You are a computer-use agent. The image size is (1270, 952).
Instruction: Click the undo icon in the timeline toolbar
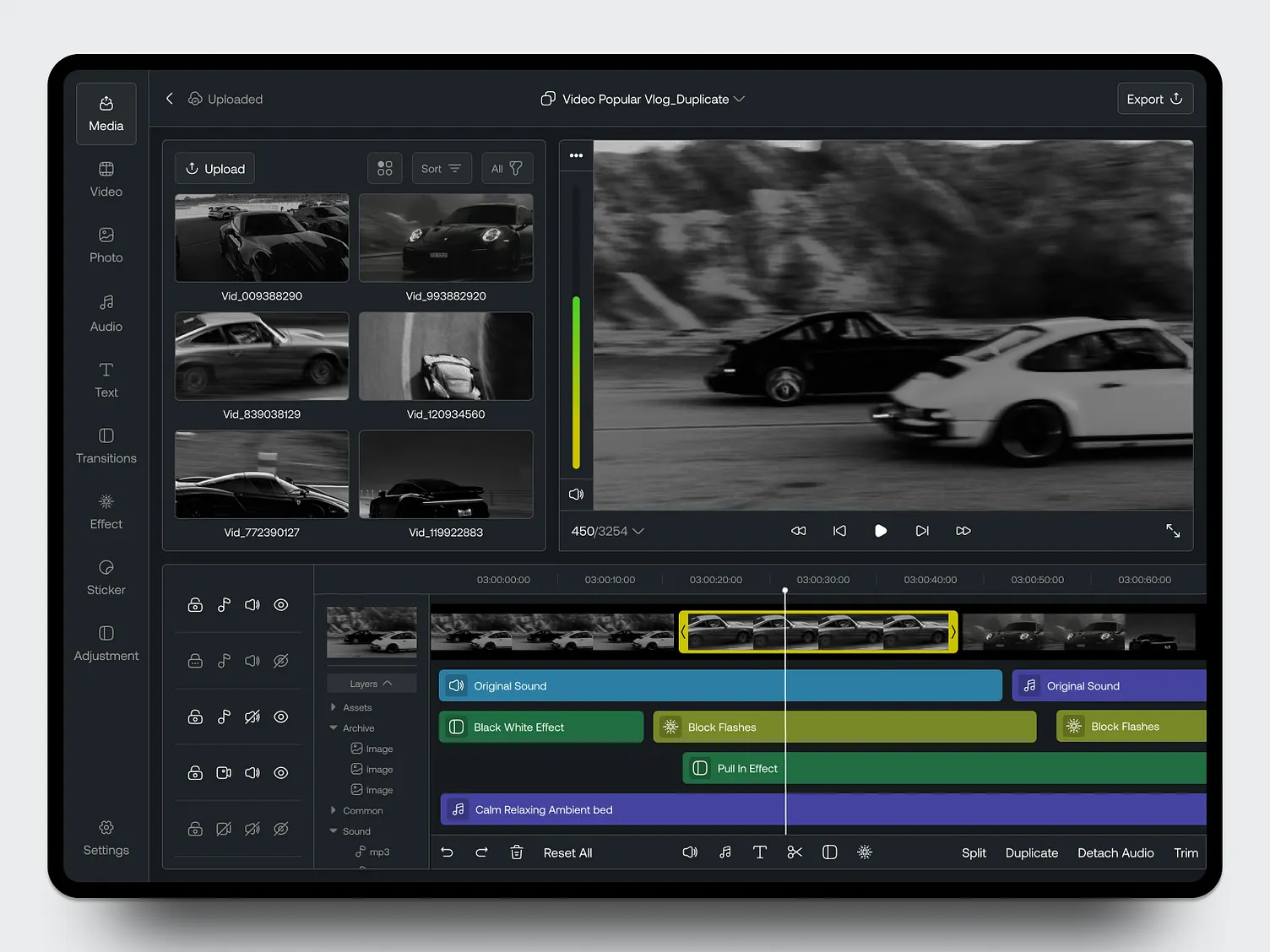click(447, 852)
